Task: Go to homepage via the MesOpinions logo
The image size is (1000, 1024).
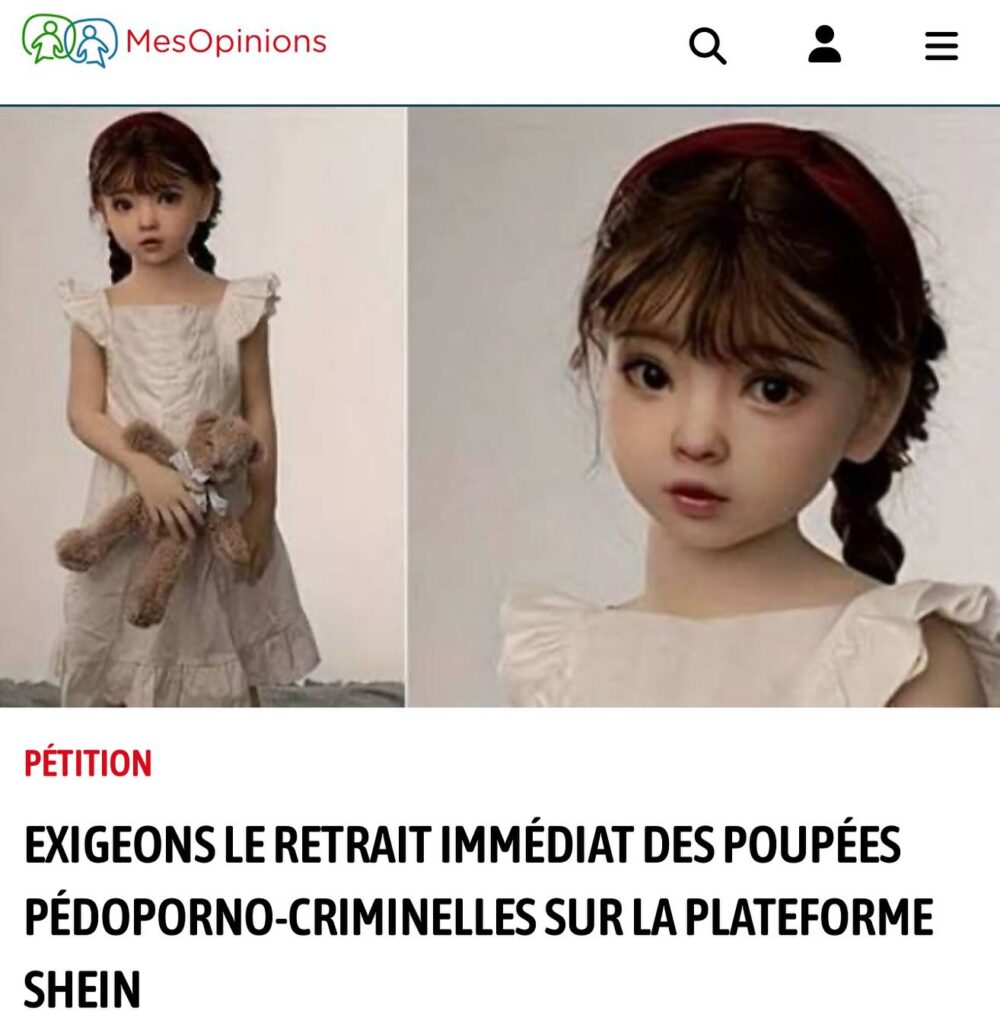Action: click(x=174, y=40)
